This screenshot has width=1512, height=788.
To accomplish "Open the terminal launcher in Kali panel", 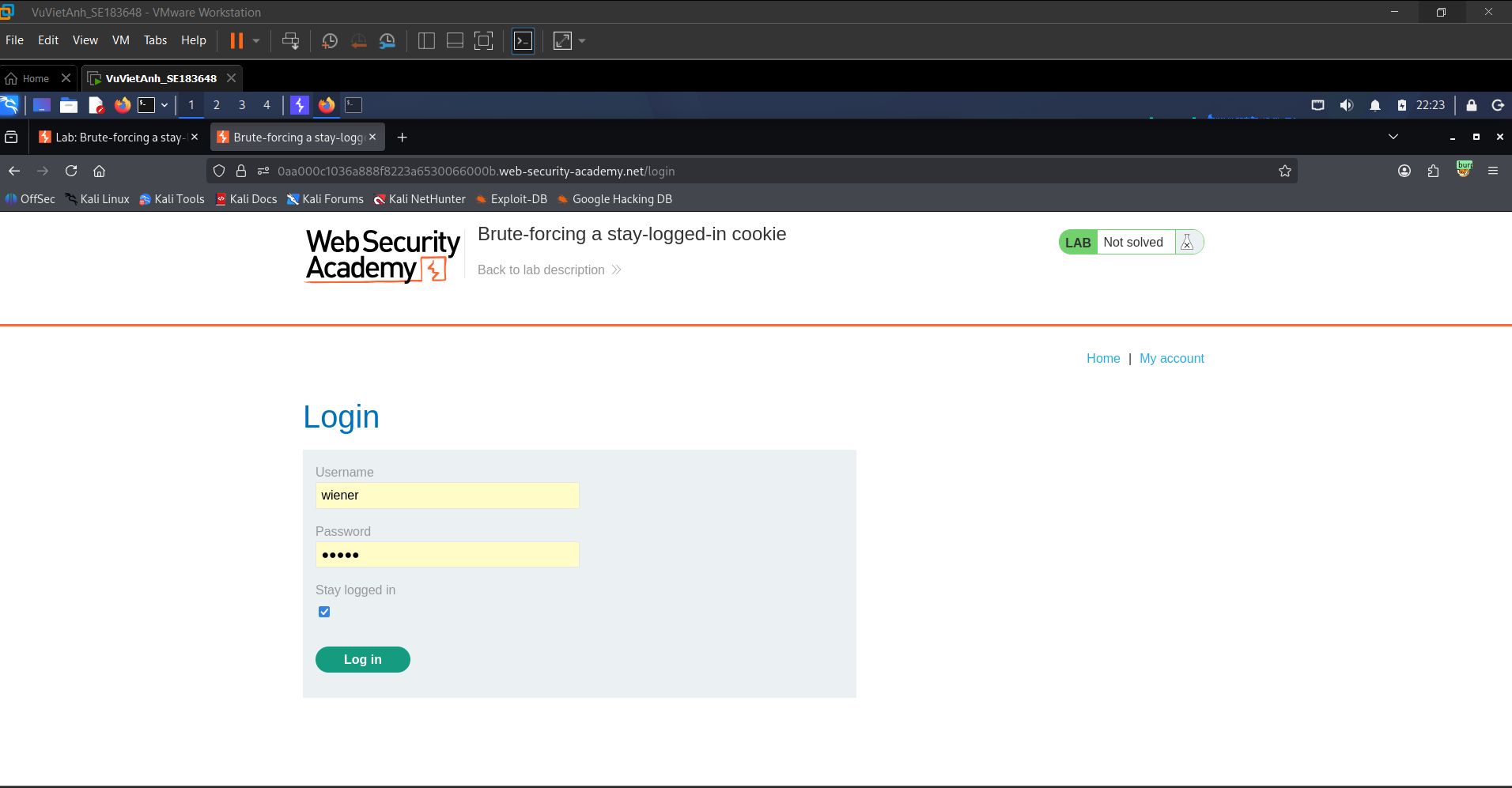I will [146, 105].
